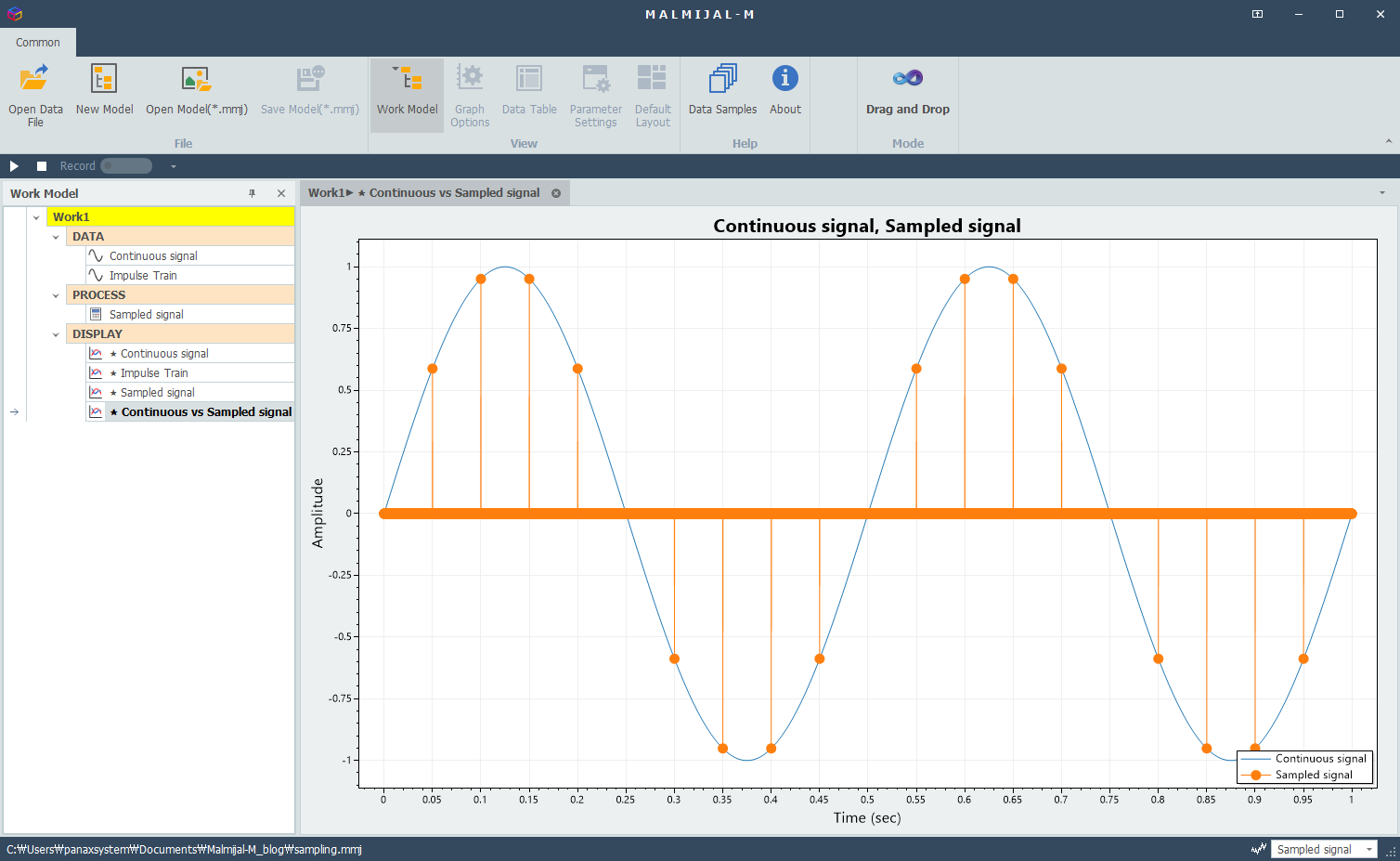Select Work1 in the tree

click(171, 216)
